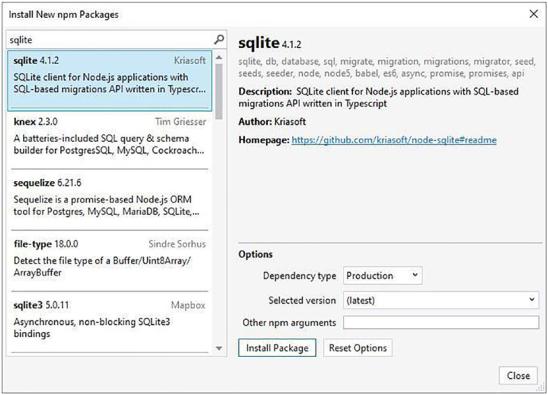Click the resize grip in dialog corner
The image size is (548, 395).
click(541, 388)
